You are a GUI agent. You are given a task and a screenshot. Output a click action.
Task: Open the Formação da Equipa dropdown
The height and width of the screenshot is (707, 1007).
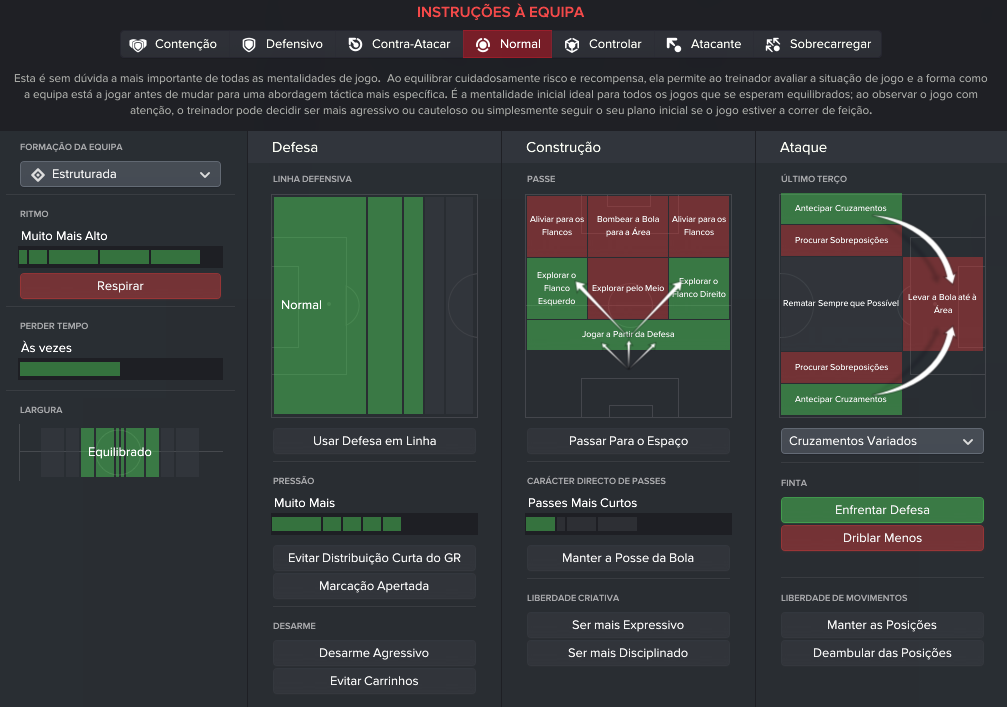[120, 174]
